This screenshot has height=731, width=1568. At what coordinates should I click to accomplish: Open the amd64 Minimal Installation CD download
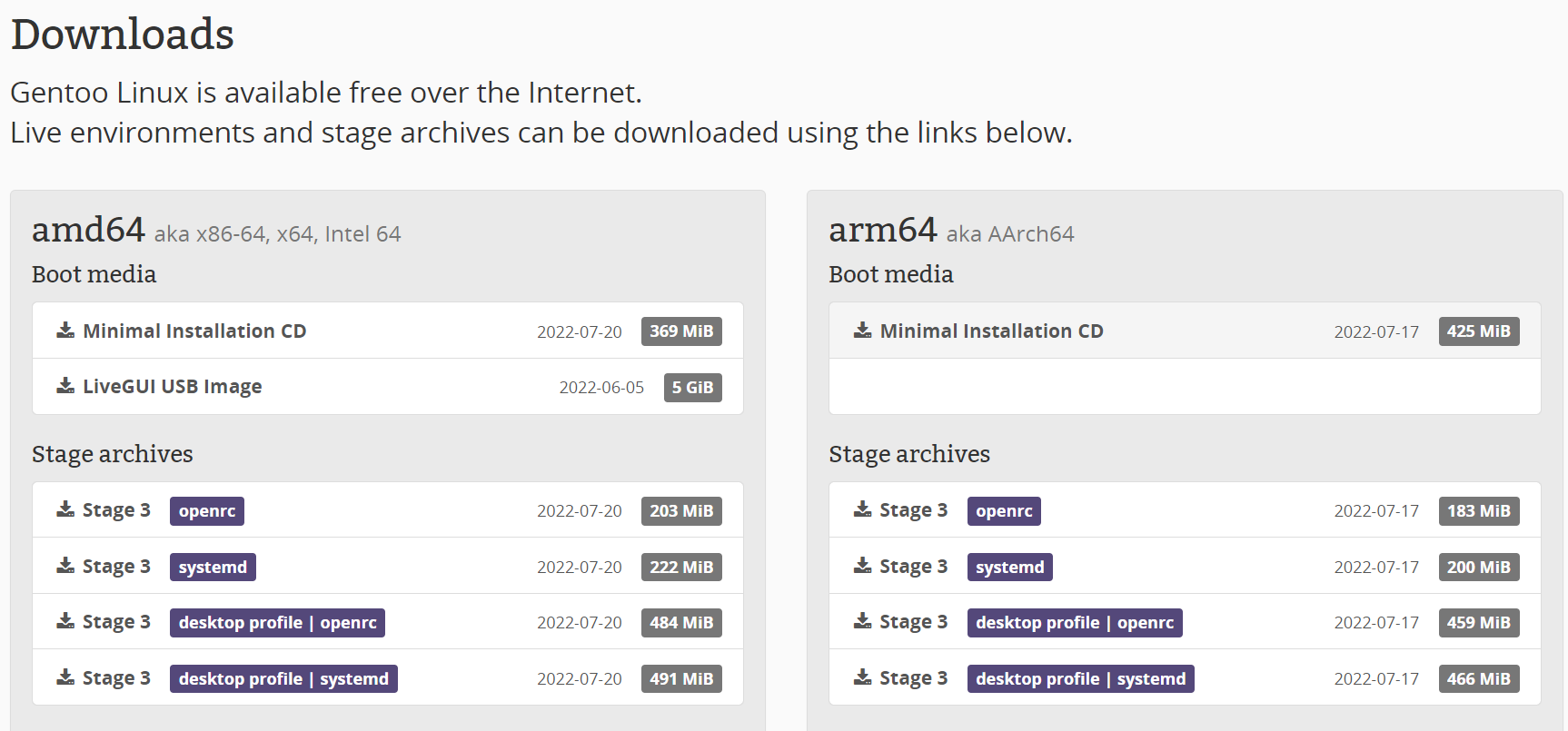(194, 331)
